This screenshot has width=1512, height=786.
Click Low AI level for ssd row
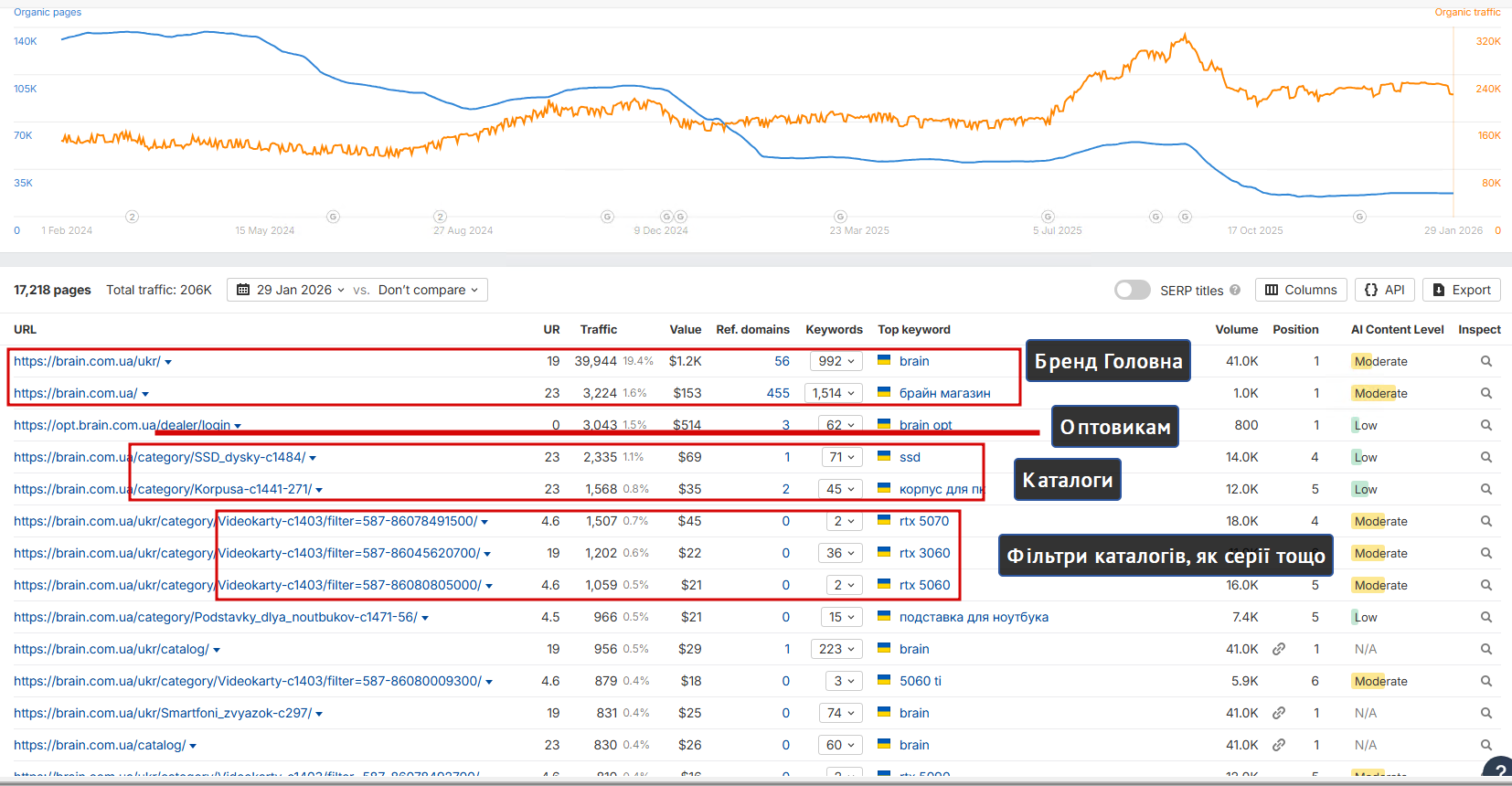coord(1365,457)
